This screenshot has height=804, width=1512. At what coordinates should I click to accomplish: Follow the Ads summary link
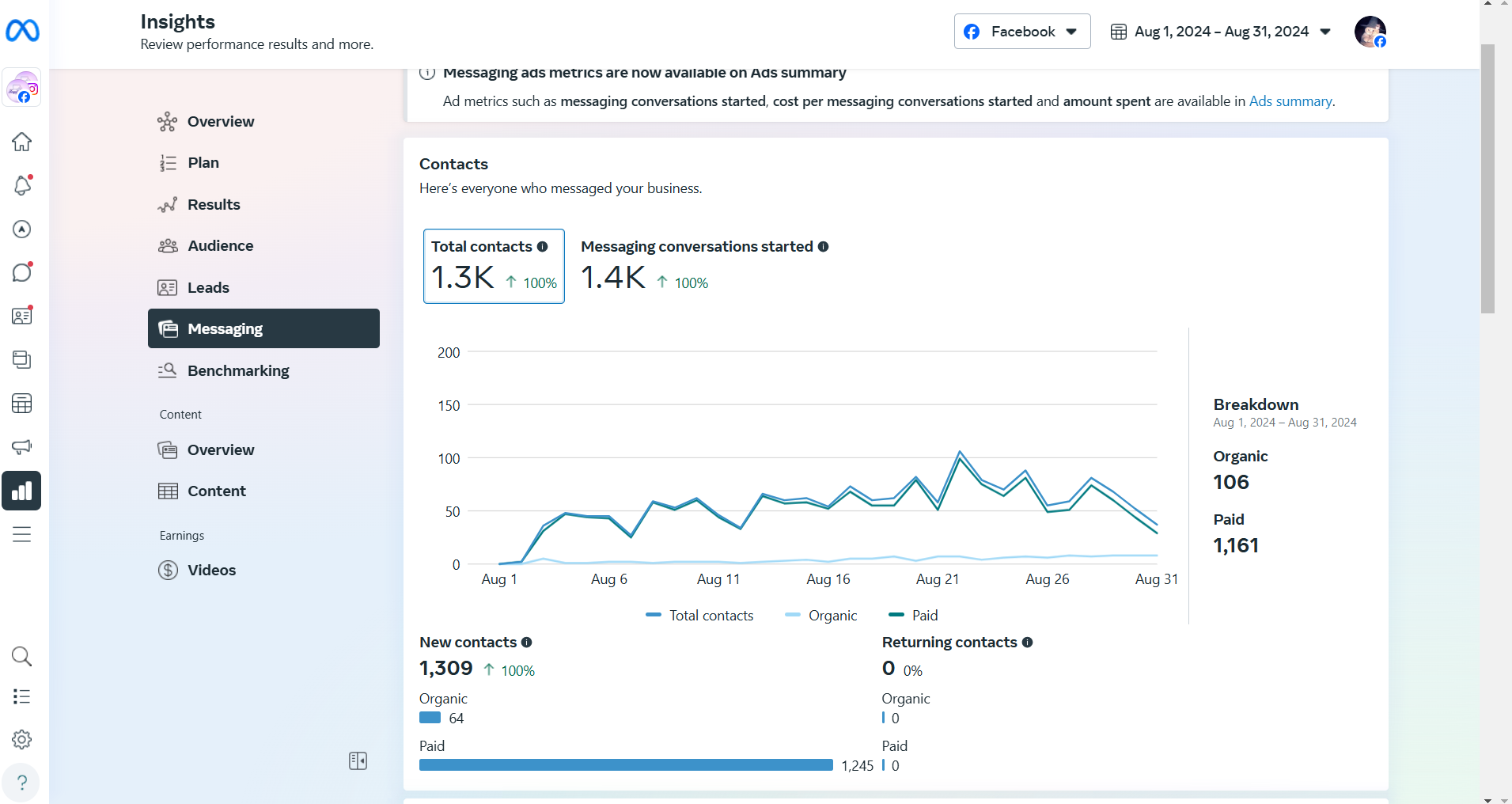(x=1290, y=101)
